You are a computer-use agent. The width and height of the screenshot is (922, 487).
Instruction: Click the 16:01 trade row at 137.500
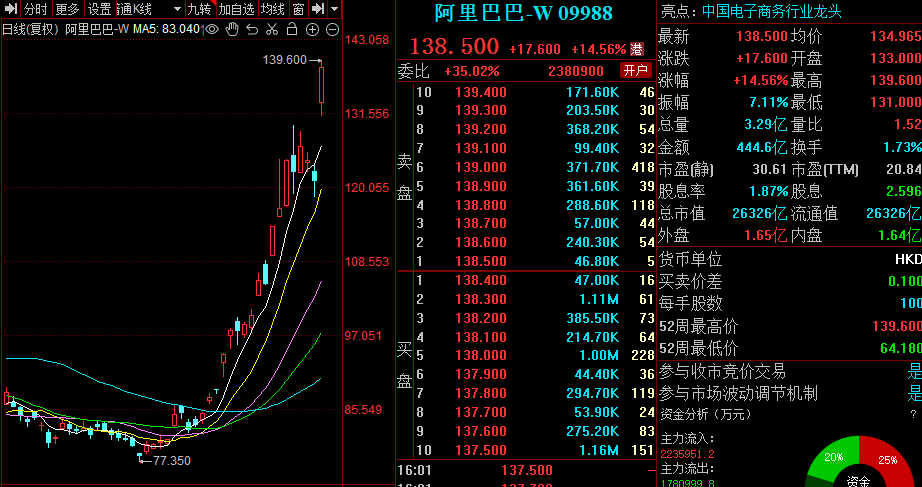click(x=525, y=470)
